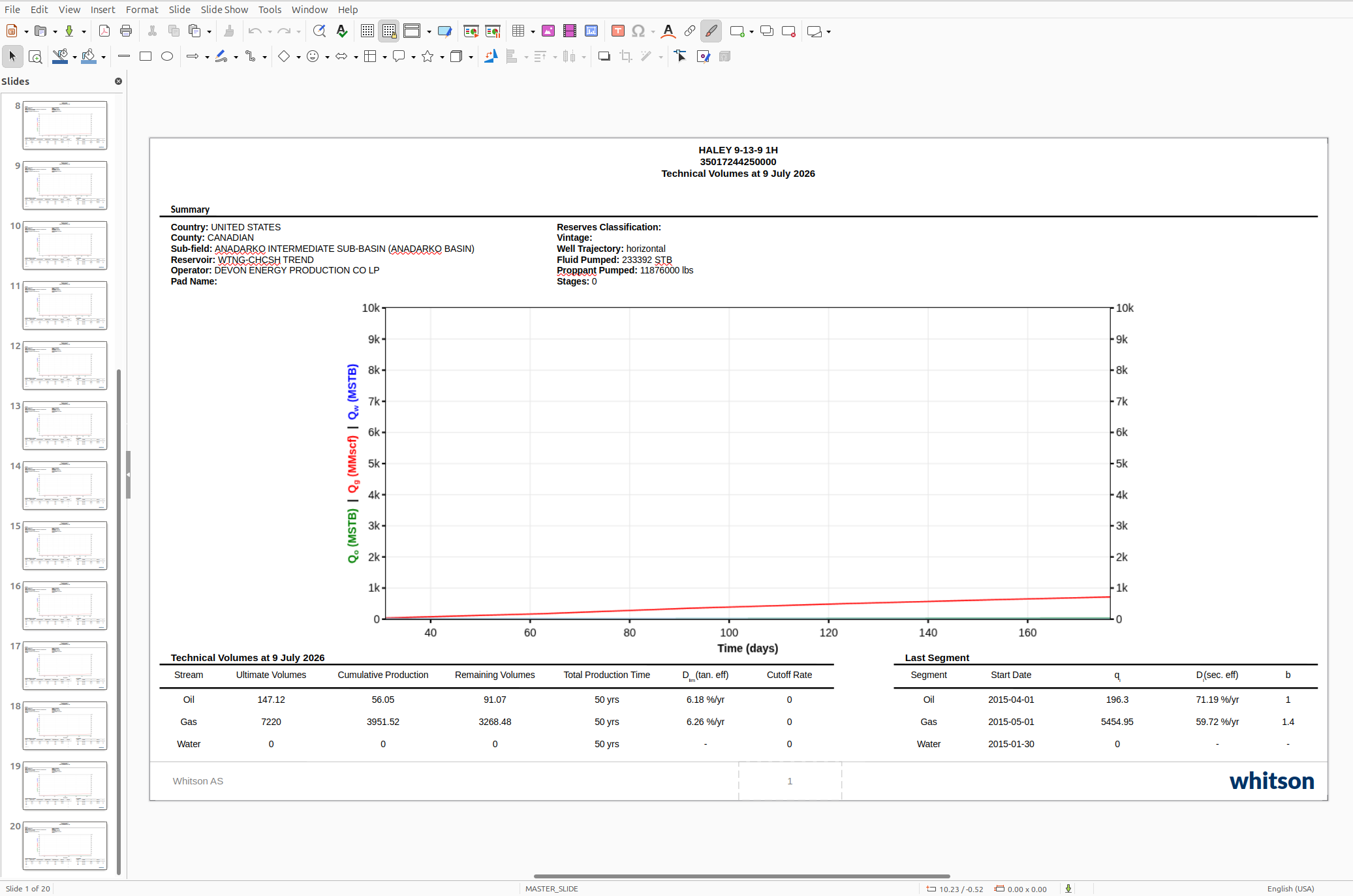Open the Paste special dropdown arrow
Viewport: 1353px width, 896px height.
point(209,32)
